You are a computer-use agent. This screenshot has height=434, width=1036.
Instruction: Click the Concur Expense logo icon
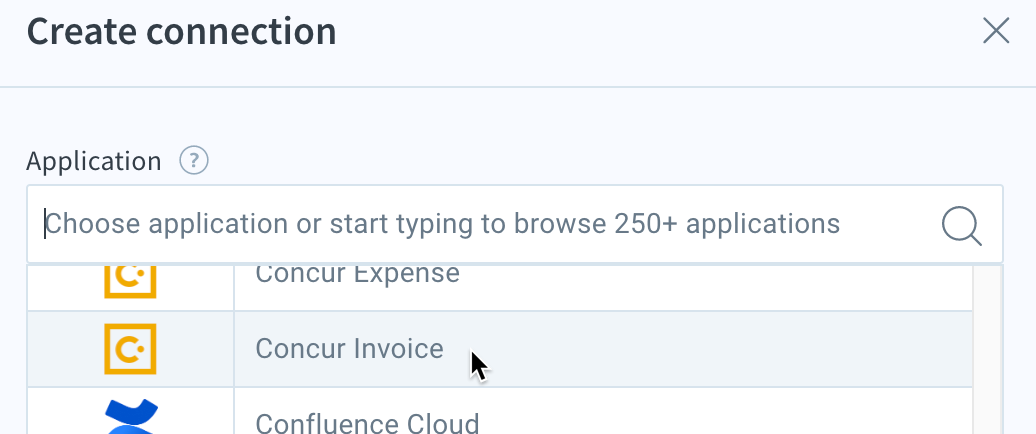pos(130,281)
